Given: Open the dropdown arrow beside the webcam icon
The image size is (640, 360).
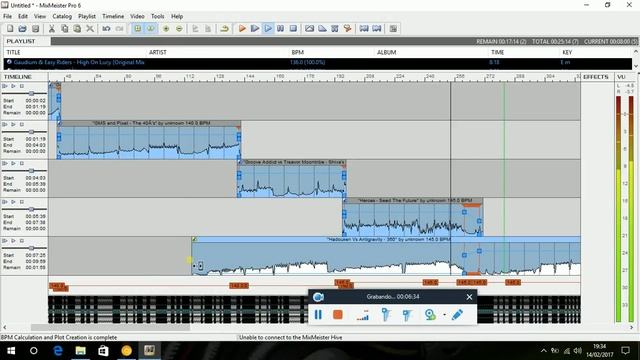Looking at the screenshot, I should (x=444, y=315).
